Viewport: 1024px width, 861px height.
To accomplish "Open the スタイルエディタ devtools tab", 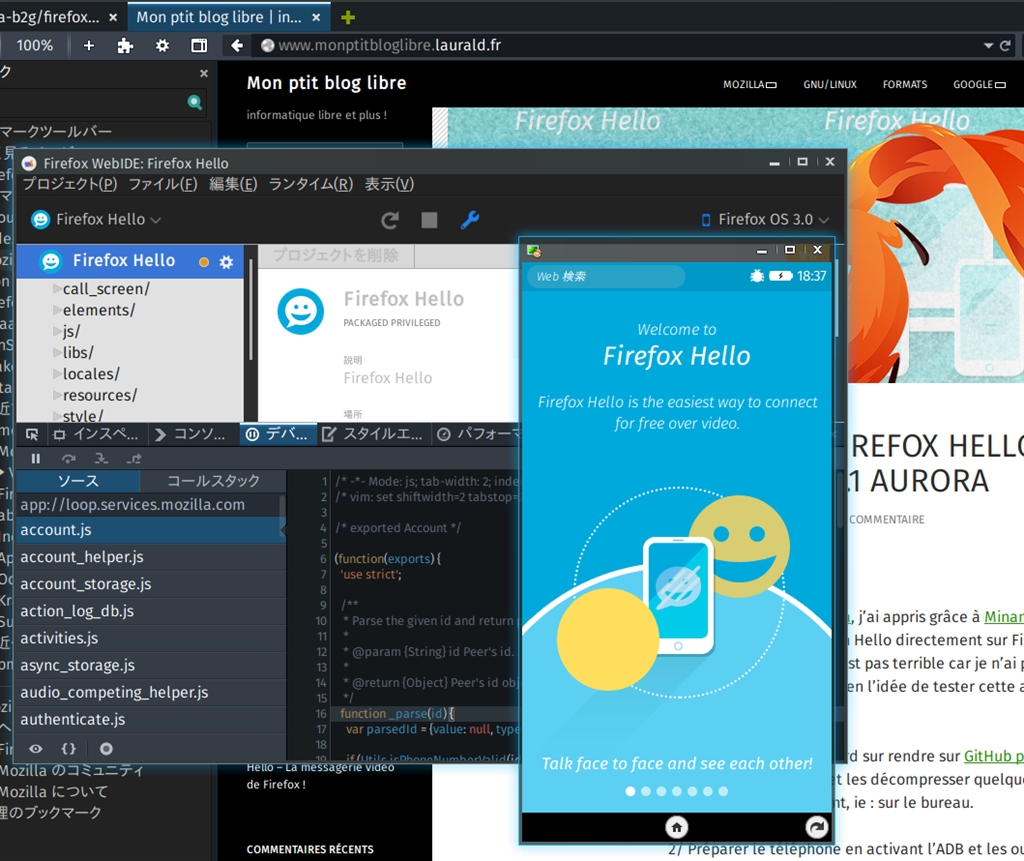I will pyautogui.click(x=374, y=434).
